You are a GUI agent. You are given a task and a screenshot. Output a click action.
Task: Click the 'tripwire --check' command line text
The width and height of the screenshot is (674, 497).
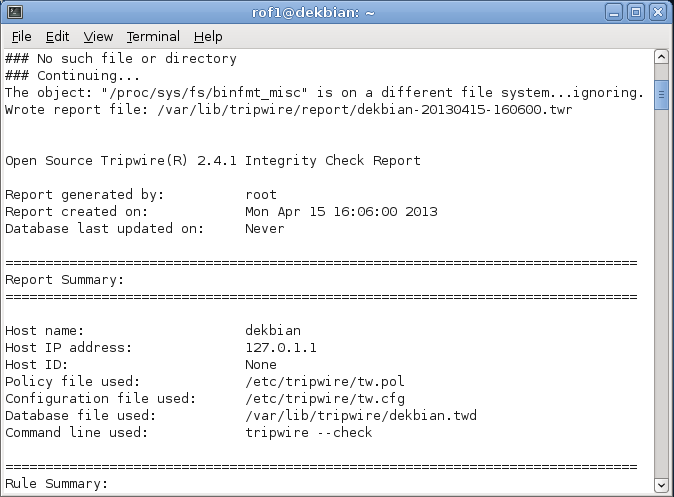(x=308, y=432)
